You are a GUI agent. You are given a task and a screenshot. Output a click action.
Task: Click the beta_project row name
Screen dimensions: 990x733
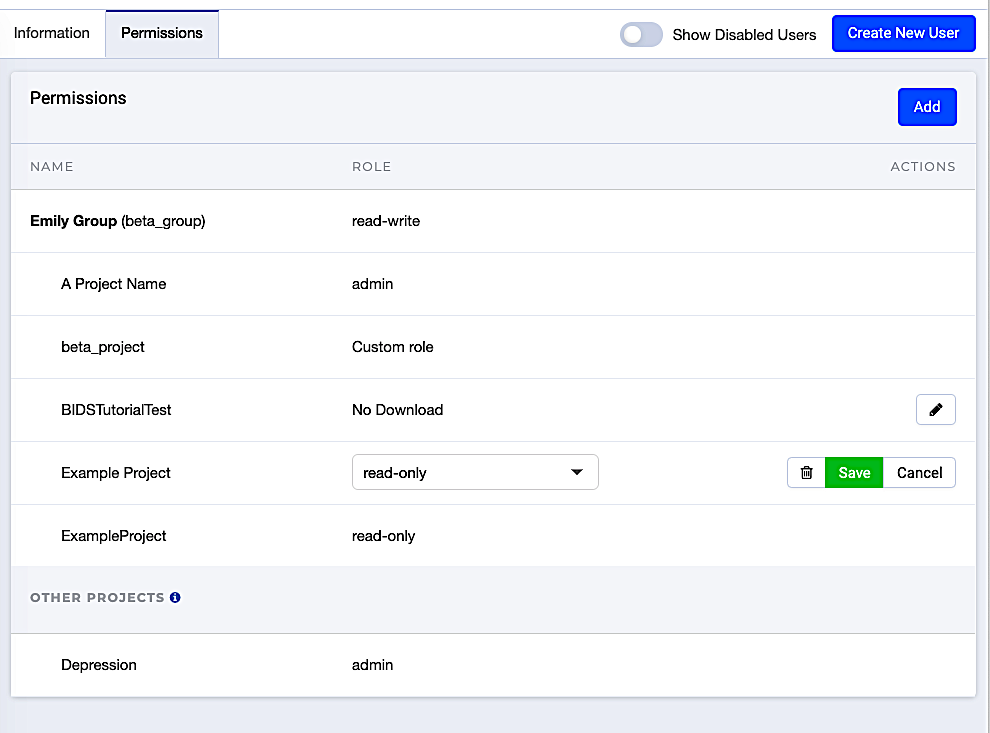tap(103, 347)
